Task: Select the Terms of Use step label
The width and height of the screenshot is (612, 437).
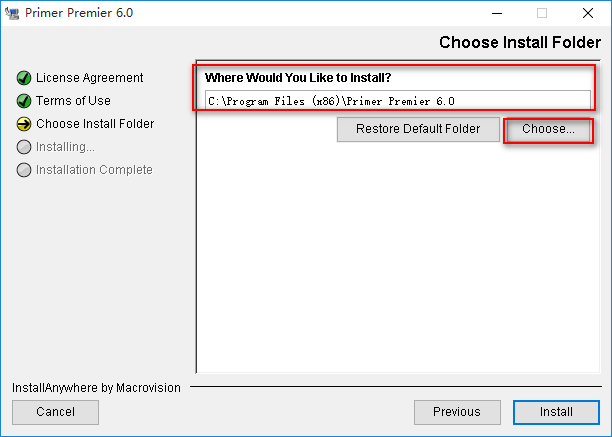Action: click(x=73, y=101)
